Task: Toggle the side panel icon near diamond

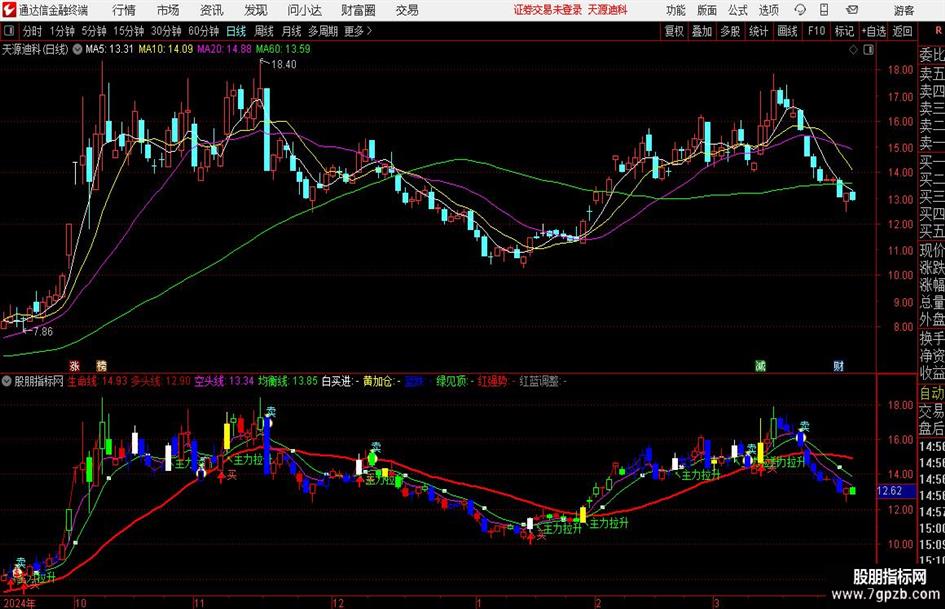Action: pos(868,50)
